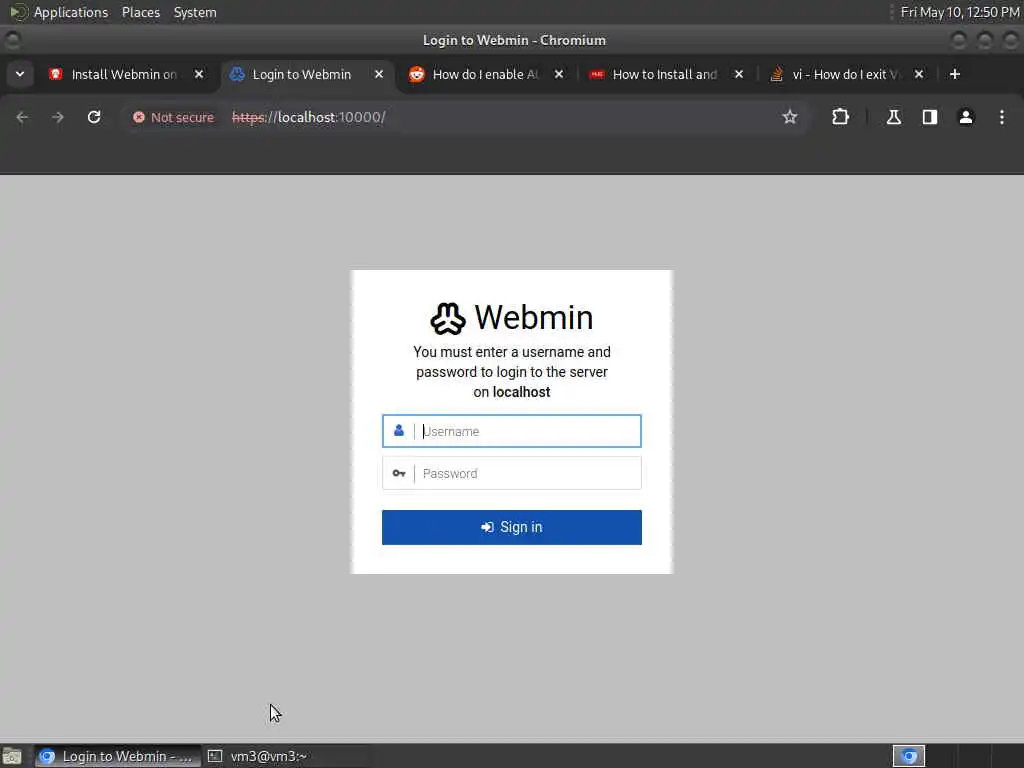The height and width of the screenshot is (768, 1024).
Task: Click the date and time clock
Action: click(x=960, y=12)
